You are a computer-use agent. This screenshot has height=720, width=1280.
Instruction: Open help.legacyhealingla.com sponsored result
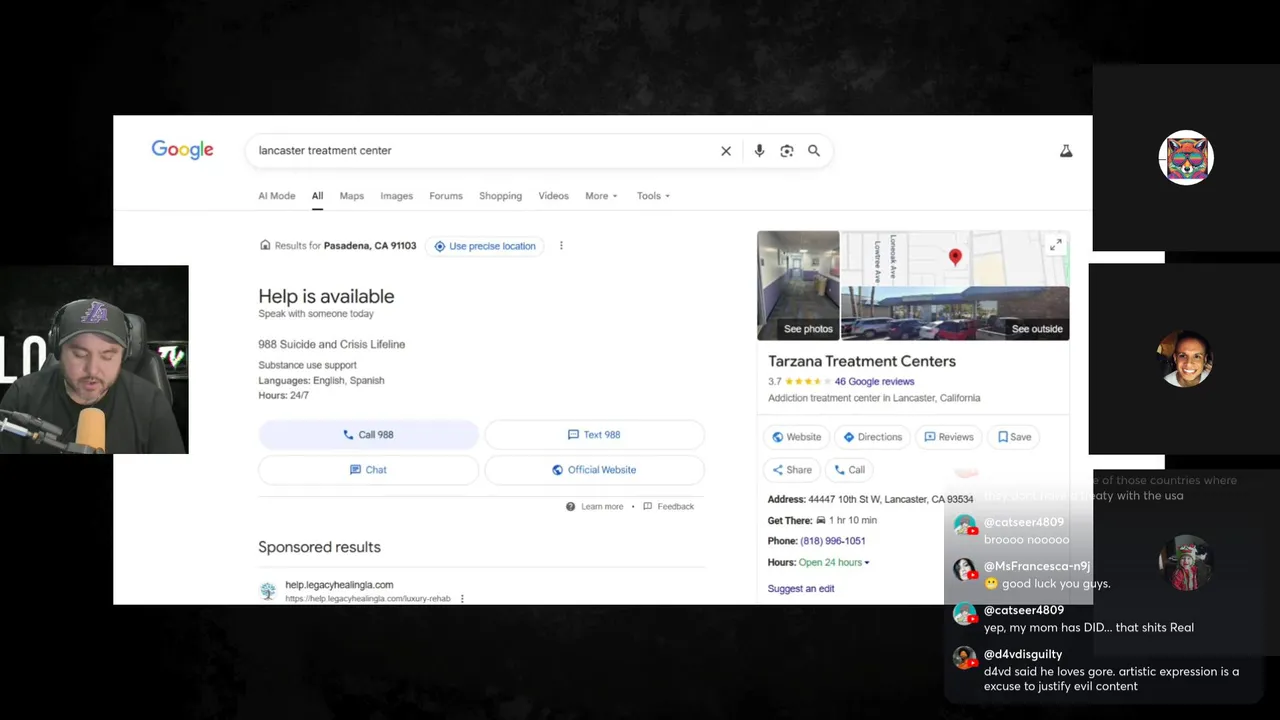[339, 585]
